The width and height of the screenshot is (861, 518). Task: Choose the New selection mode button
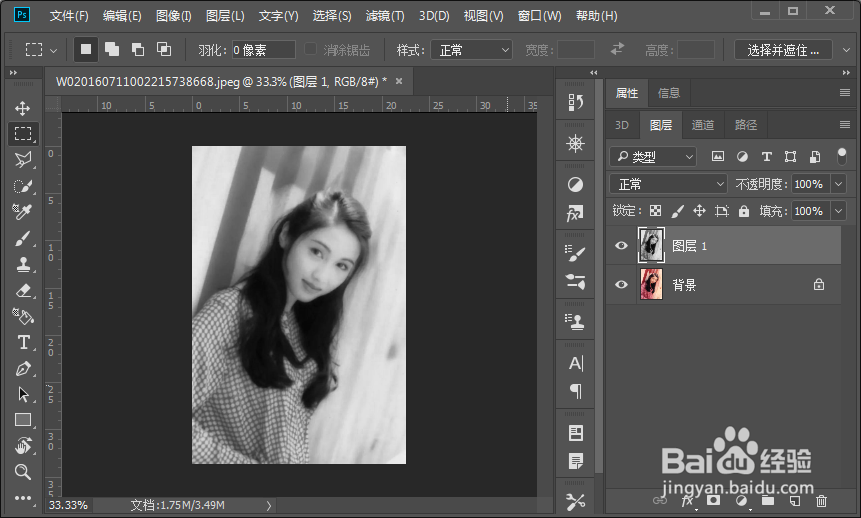(86, 49)
